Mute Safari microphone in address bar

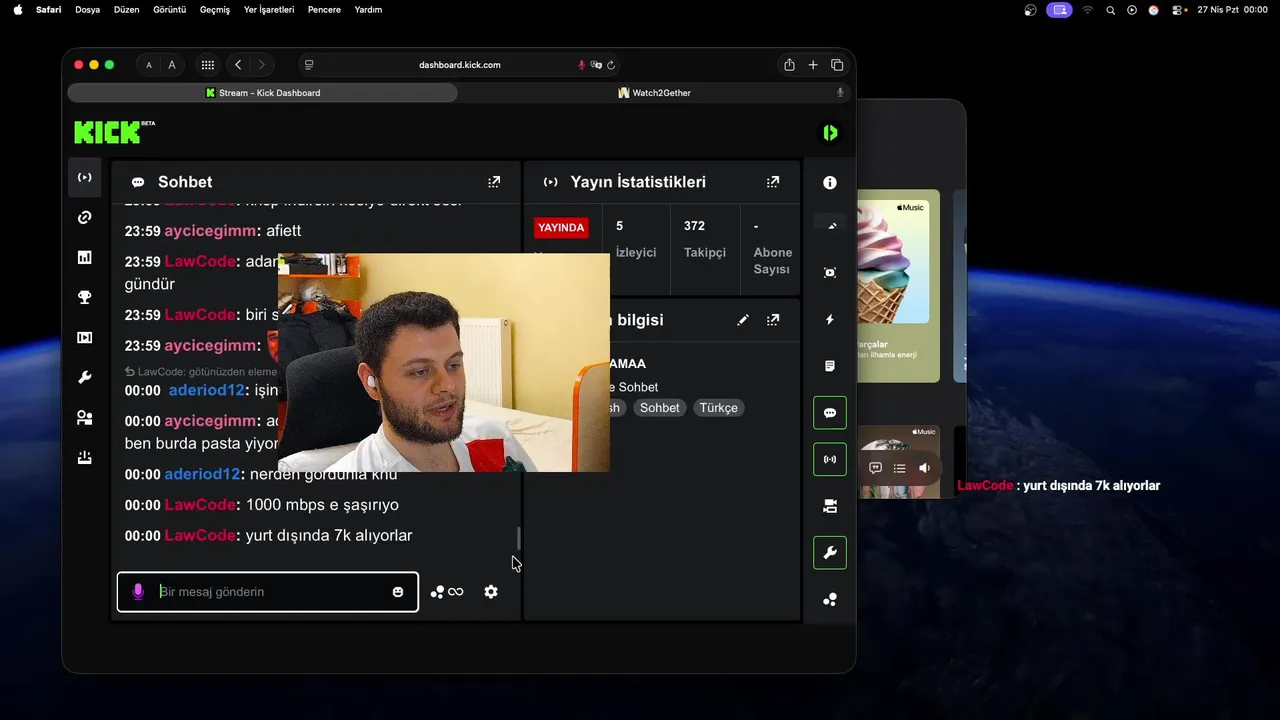click(581, 65)
